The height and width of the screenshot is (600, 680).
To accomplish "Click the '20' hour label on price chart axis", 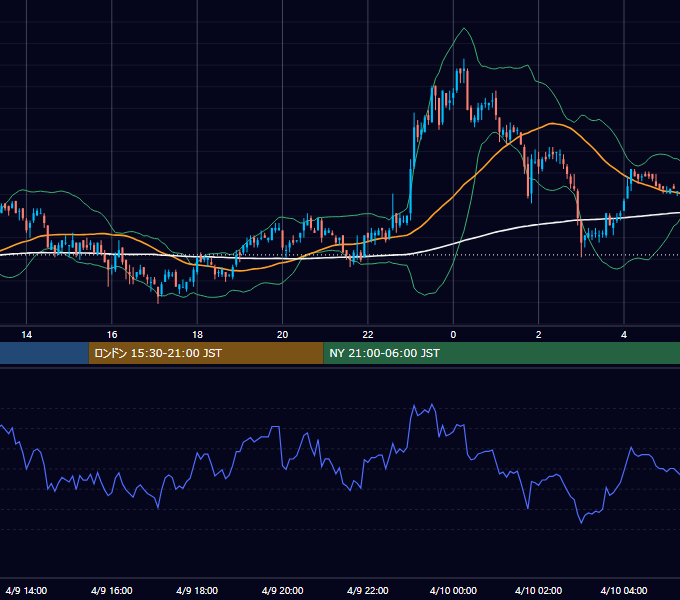I will [282, 335].
